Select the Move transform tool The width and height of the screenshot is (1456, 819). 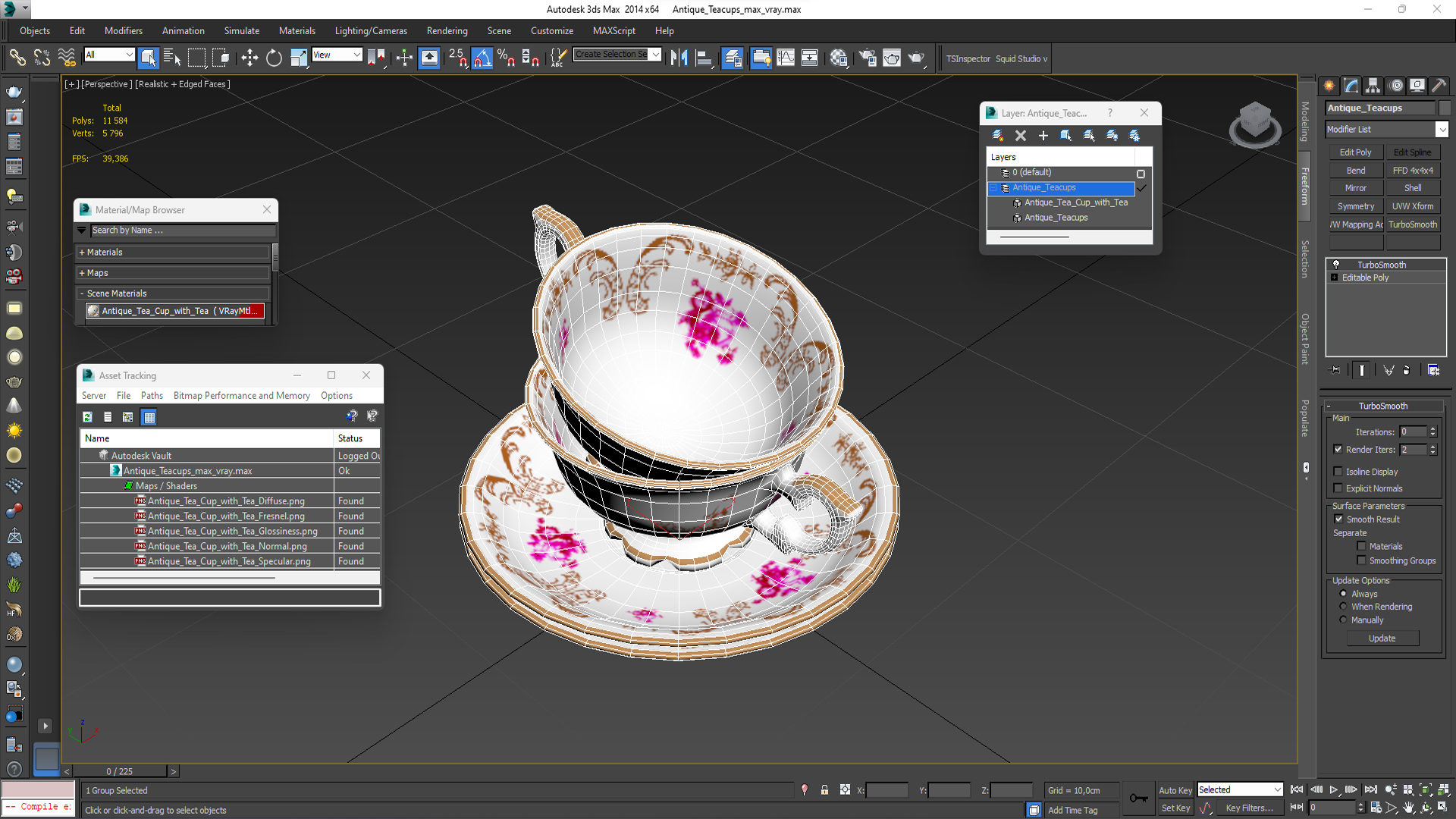pyautogui.click(x=249, y=58)
